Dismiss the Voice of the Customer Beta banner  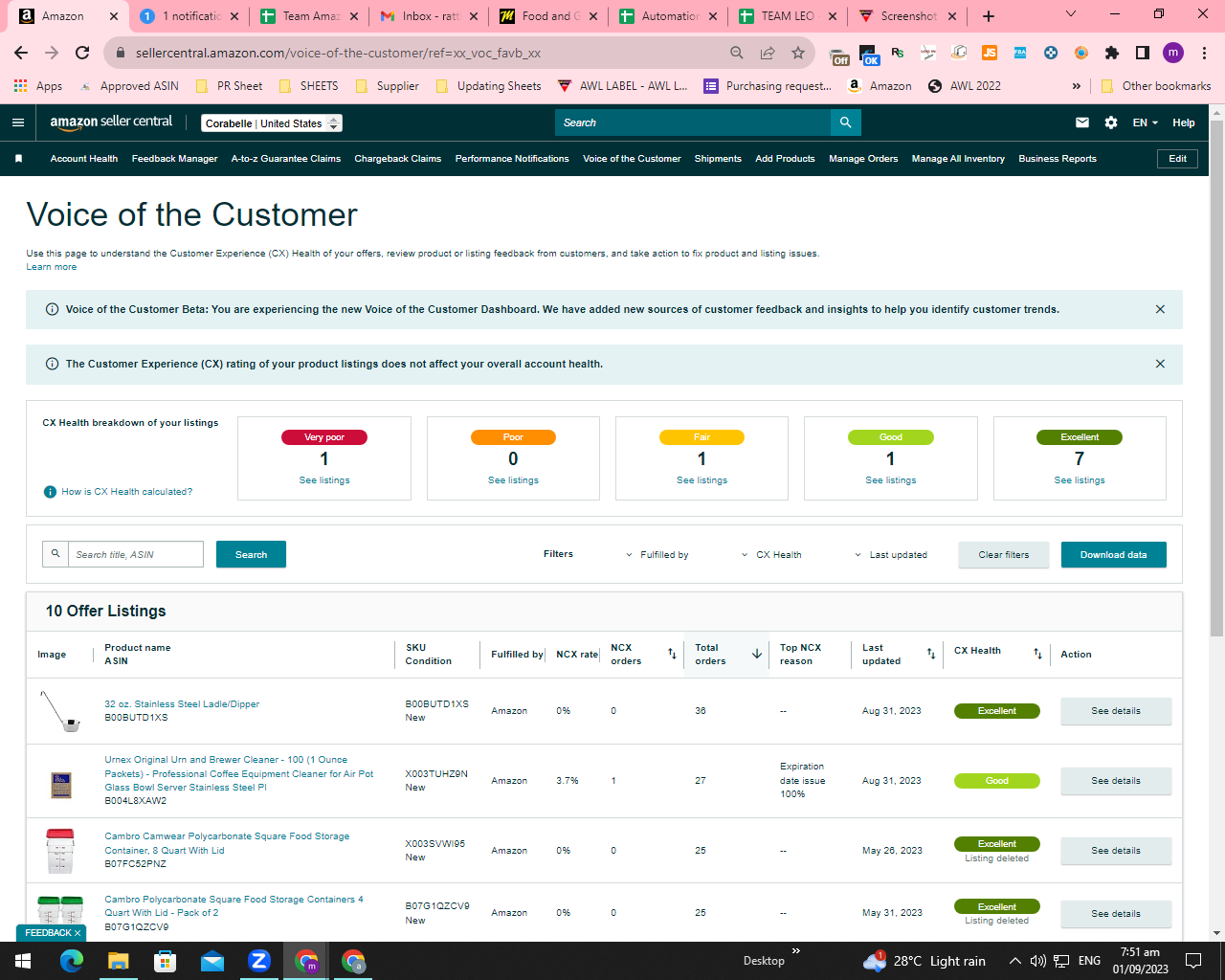(1160, 309)
